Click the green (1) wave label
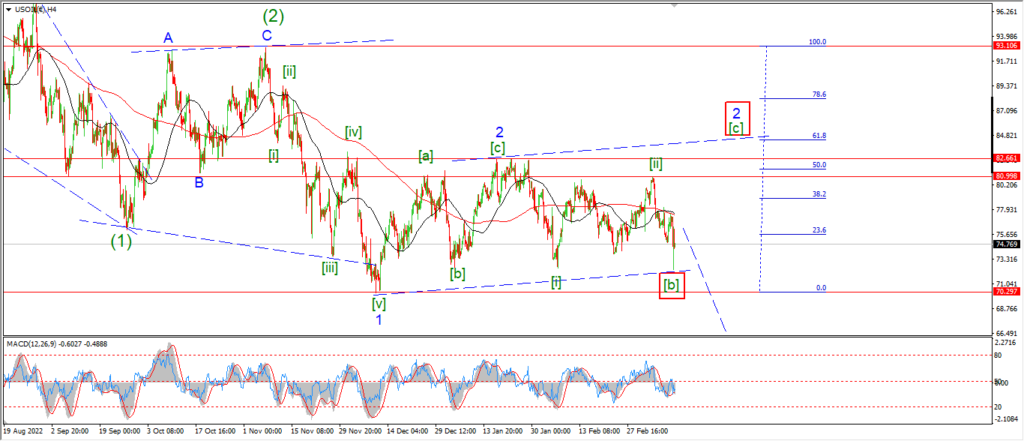Screen dimensions: 1024x441 tap(121, 241)
